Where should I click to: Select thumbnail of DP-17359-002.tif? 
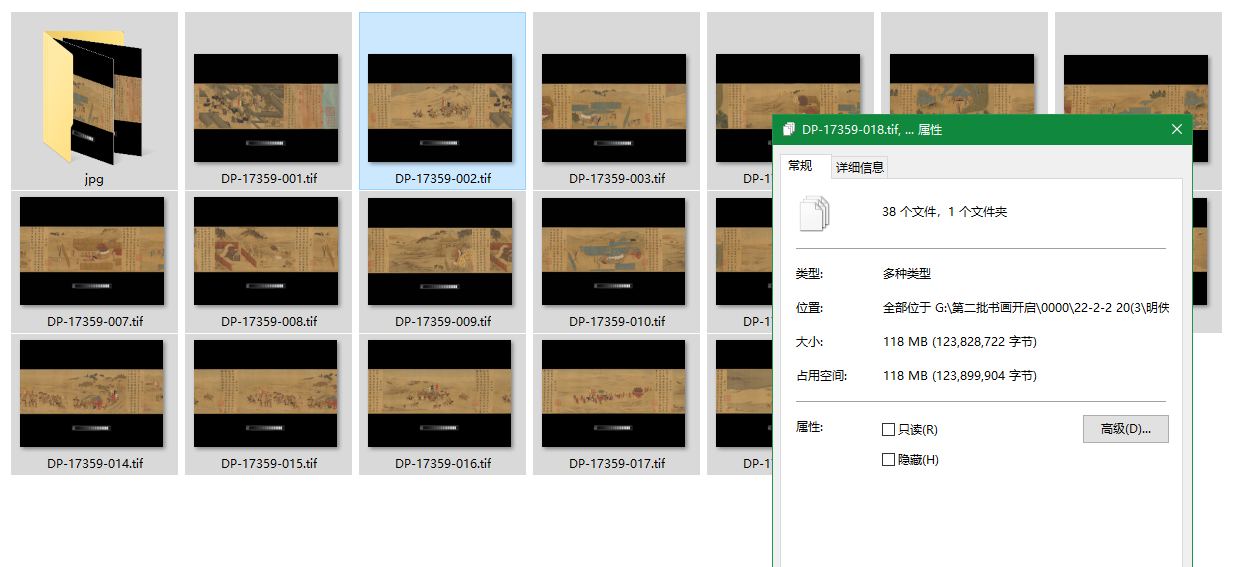440,108
